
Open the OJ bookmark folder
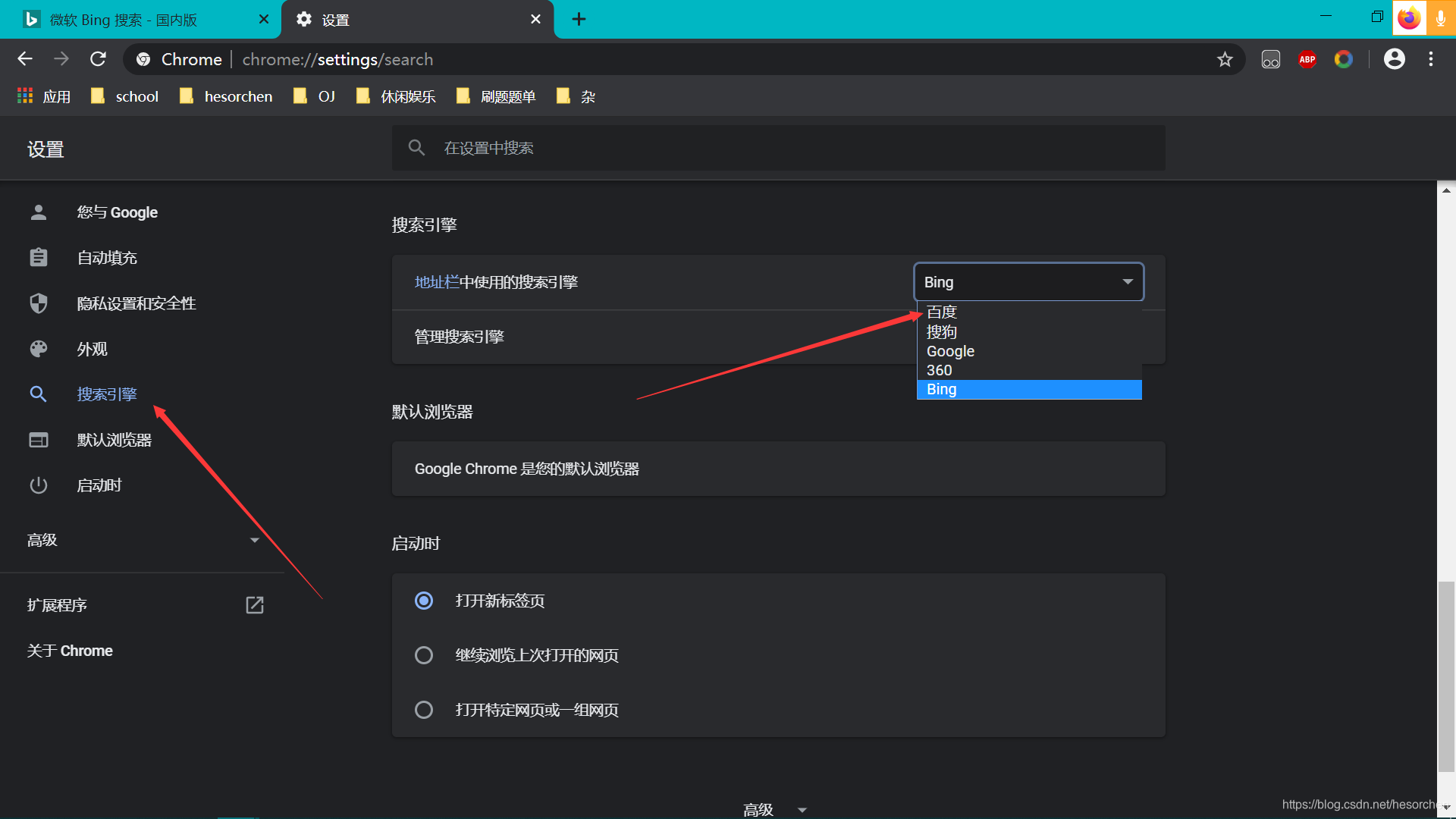[x=314, y=96]
